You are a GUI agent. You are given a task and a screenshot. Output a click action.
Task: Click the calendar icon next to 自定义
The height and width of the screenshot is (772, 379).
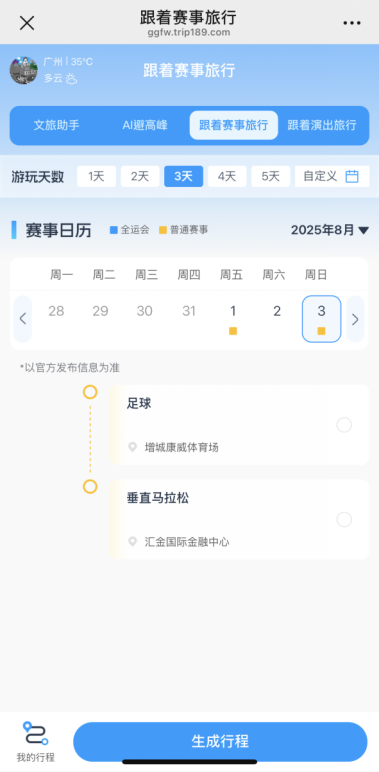351,176
